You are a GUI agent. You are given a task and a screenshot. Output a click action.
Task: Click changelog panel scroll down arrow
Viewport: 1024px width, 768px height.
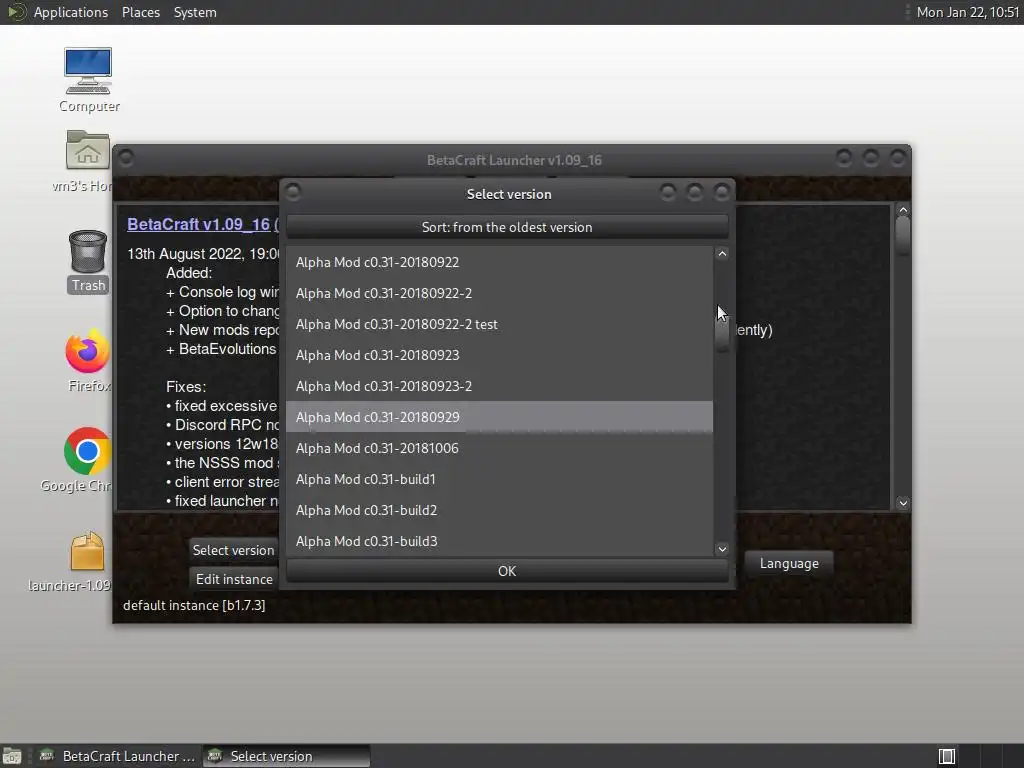[903, 503]
